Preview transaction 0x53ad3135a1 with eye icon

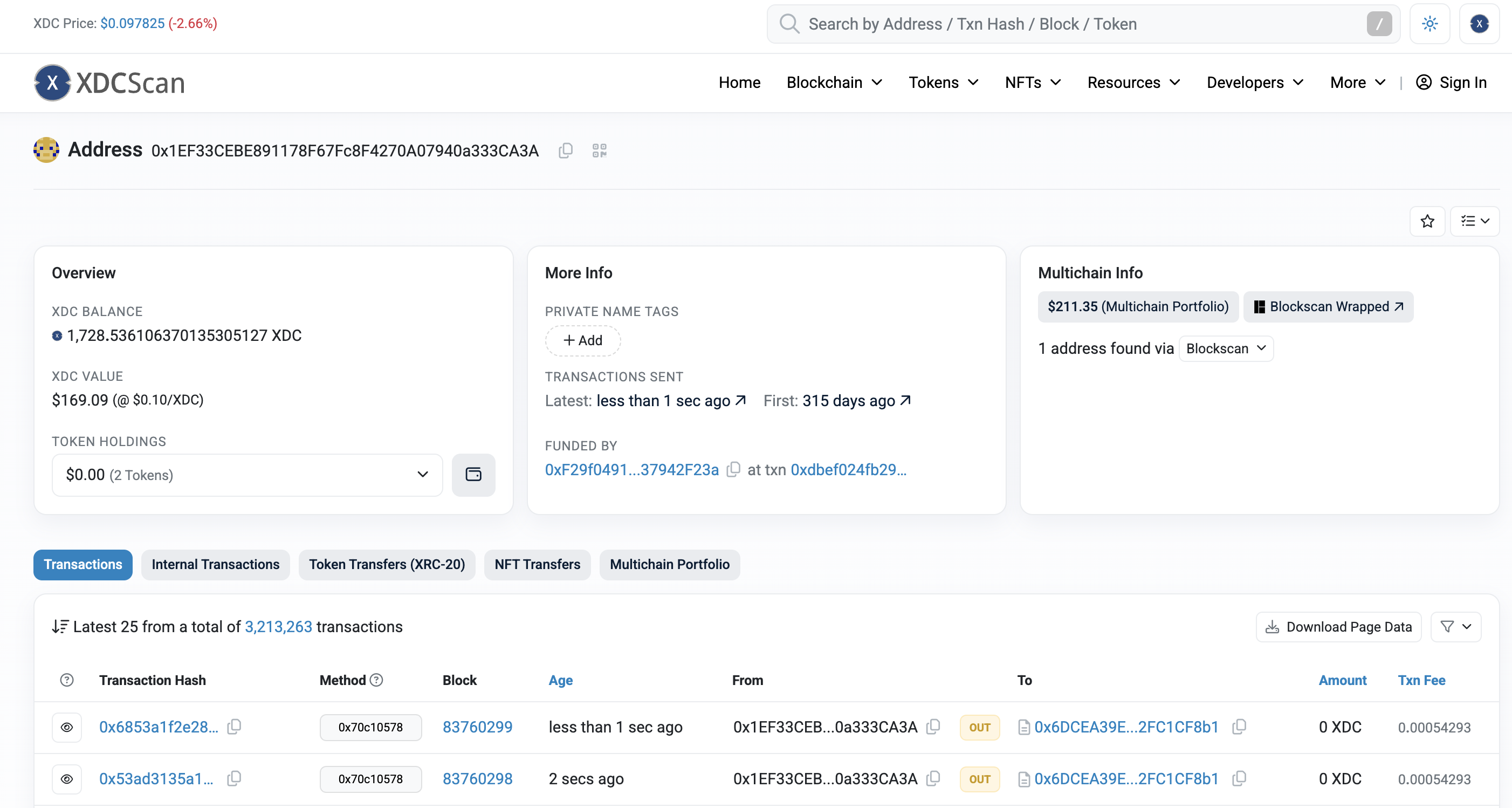pyautogui.click(x=67, y=779)
